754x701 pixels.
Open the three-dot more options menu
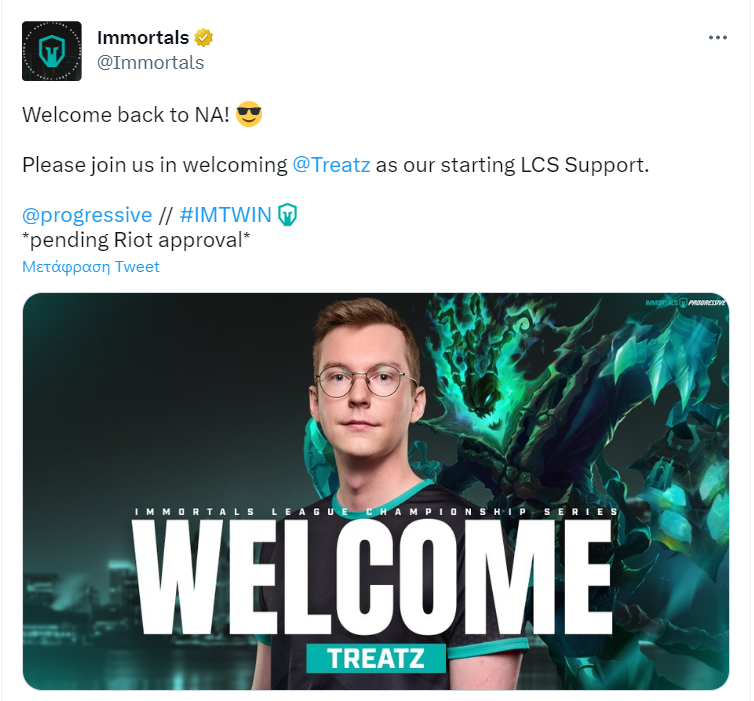point(717,38)
